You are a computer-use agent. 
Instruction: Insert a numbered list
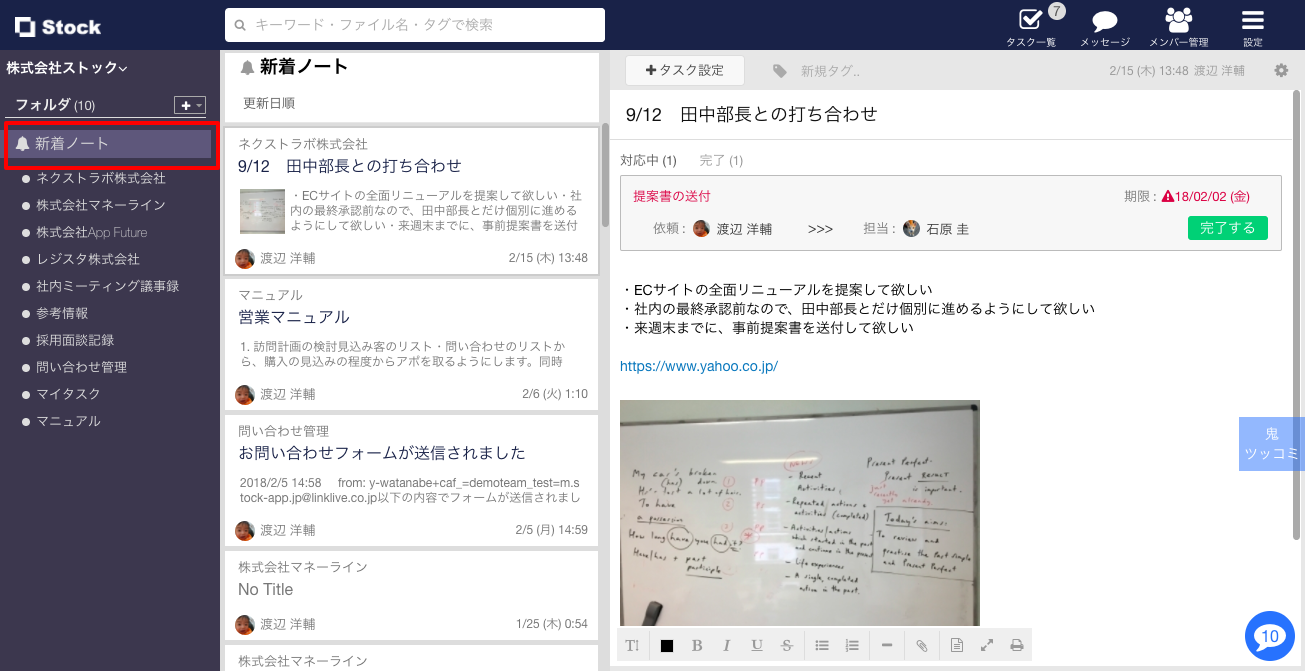[852, 645]
